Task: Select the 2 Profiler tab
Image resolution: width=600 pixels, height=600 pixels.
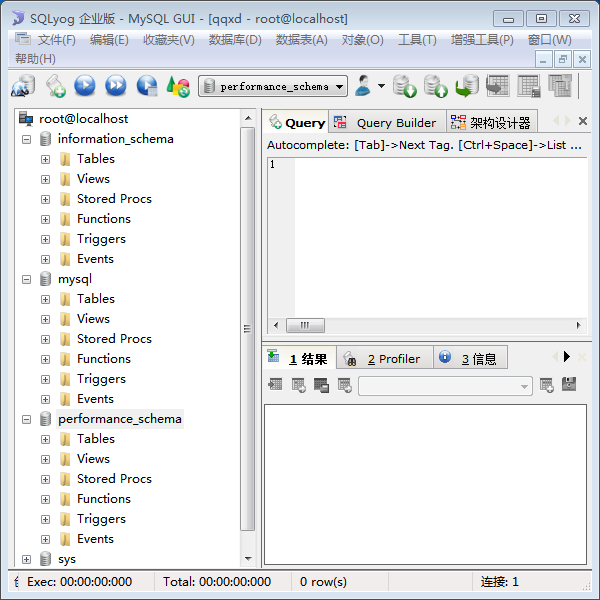Action: (x=384, y=358)
